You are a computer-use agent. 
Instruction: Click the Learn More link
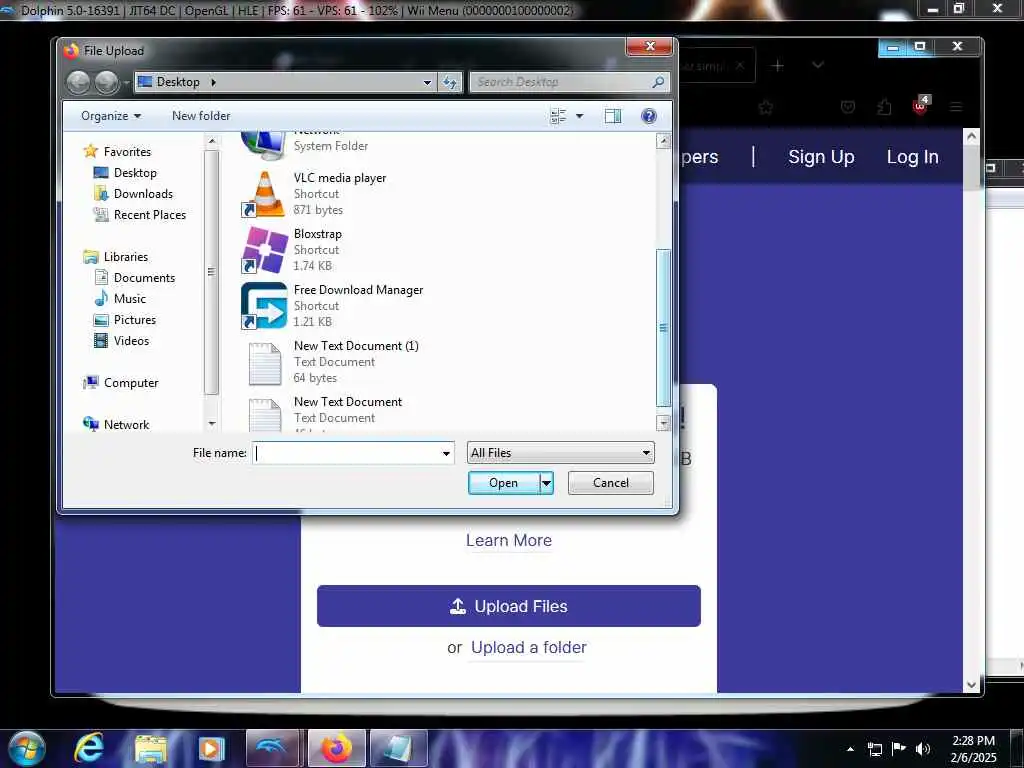[509, 541]
